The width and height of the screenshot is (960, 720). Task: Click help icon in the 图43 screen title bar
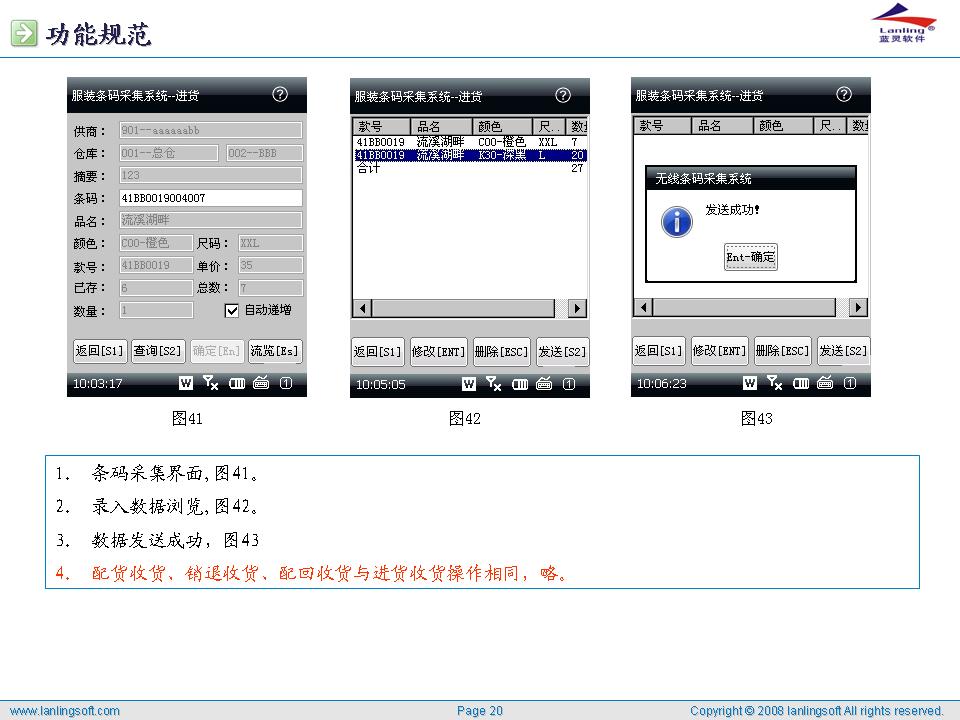pos(844,95)
